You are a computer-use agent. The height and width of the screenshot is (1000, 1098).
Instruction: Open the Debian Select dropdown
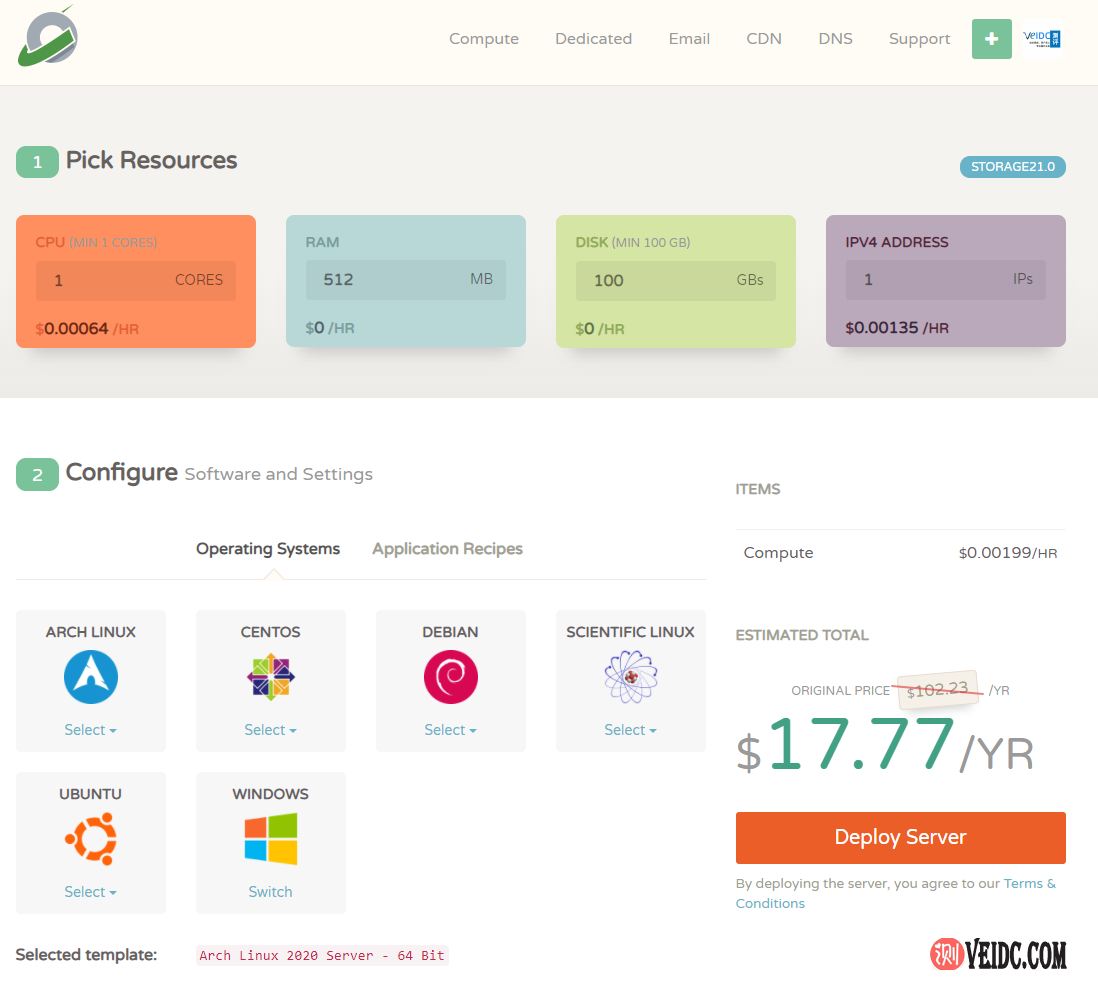(450, 730)
